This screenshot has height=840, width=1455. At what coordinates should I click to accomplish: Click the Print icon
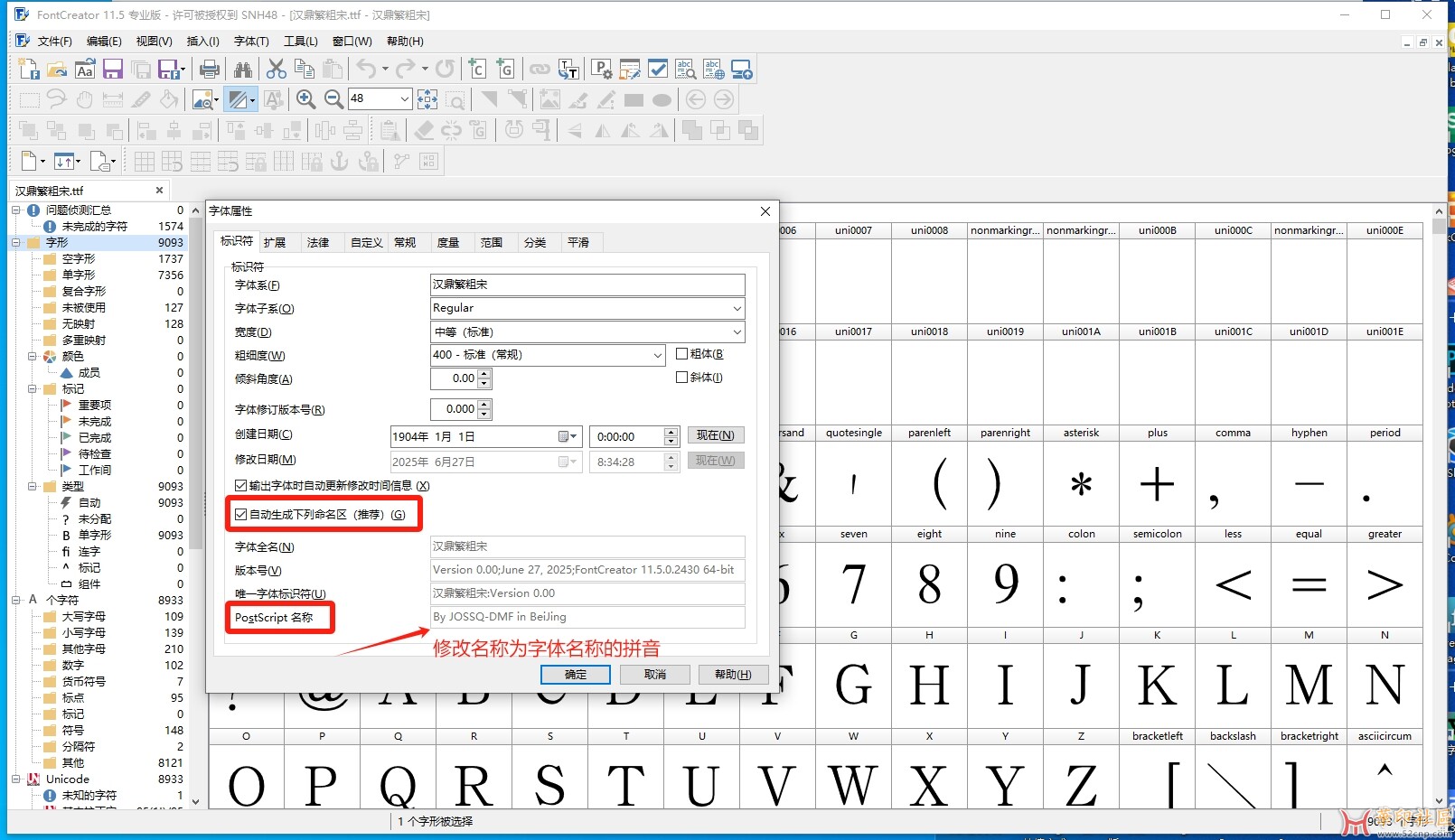(x=210, y=70)
